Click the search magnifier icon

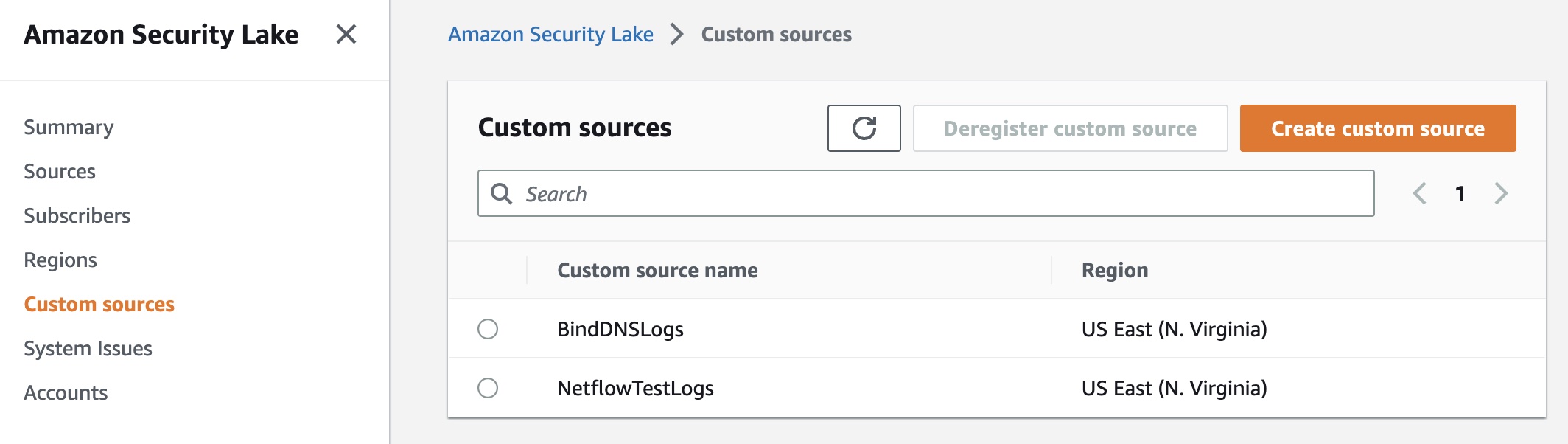tap(502, 193)
